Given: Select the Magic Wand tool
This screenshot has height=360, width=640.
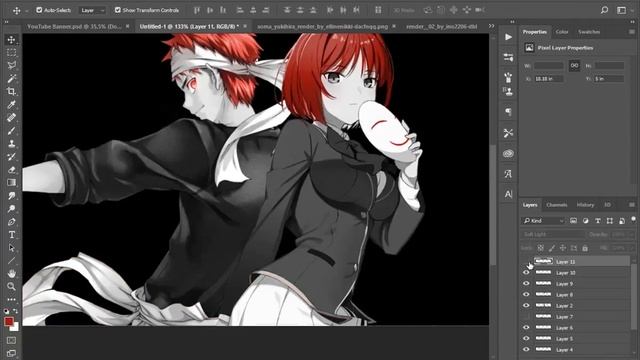Looking at the screenshot, I should (x=11, y=78).
